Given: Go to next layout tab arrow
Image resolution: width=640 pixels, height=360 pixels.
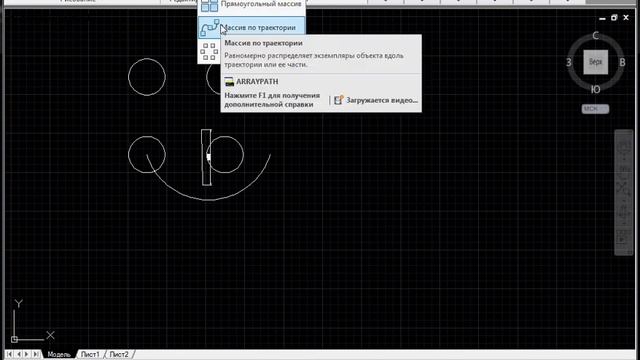Looking at the screenshot, I should (x=27, y=354).
